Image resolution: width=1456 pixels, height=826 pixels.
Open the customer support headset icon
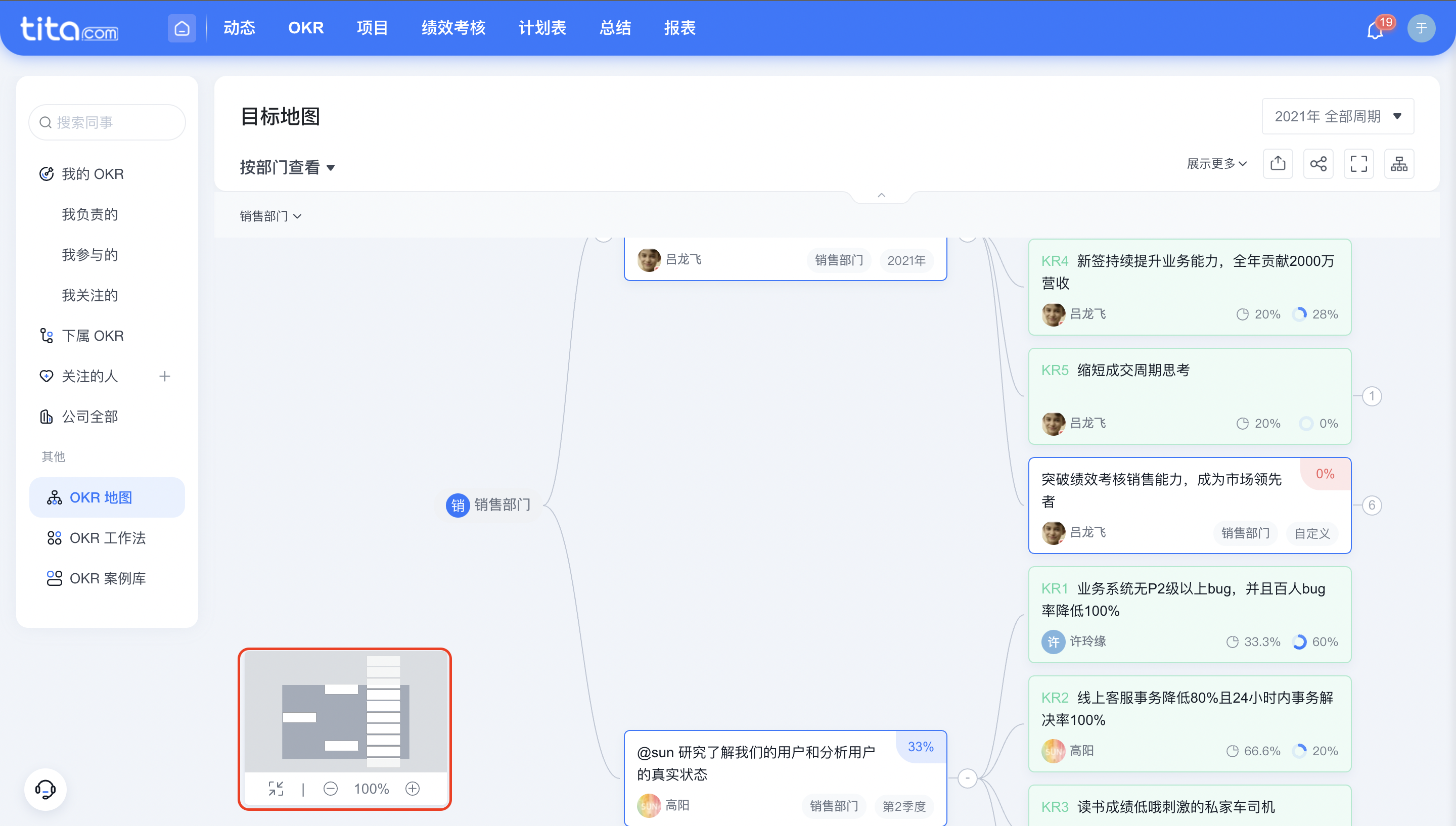[x=45, y=789]
